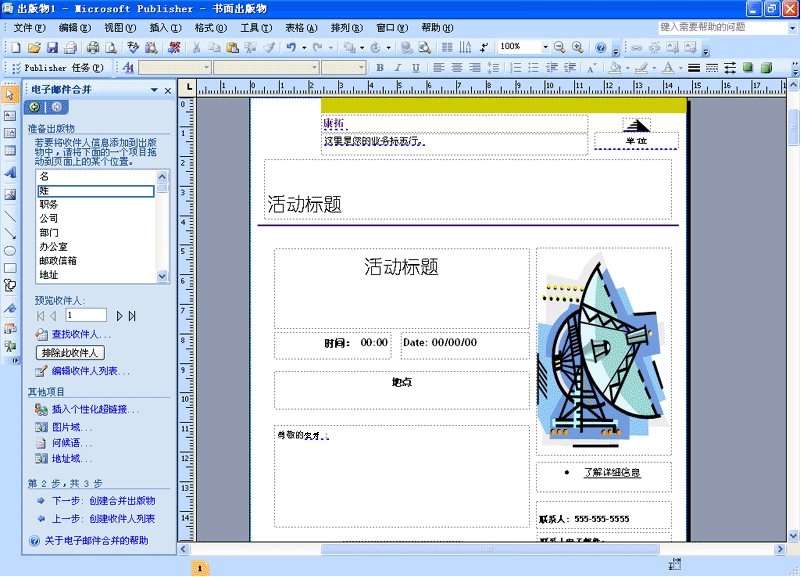Click the Zoom In magnifier icon

pos(577,47)
